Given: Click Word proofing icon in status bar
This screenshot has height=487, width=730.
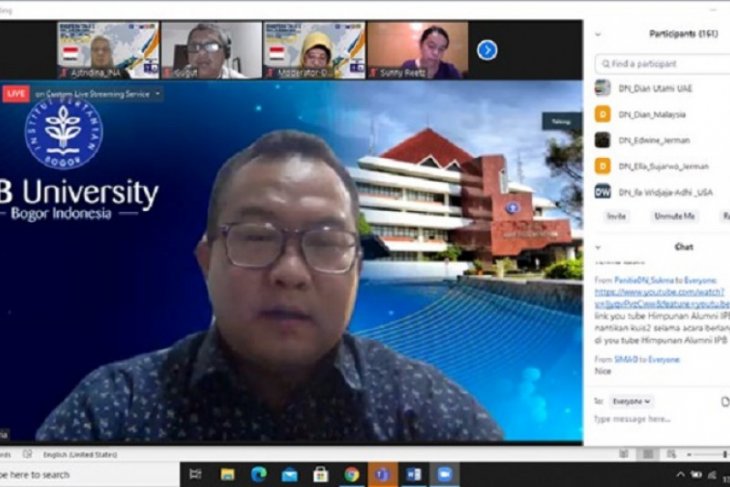Looking at the screenshot, I should tap(27, 454).
